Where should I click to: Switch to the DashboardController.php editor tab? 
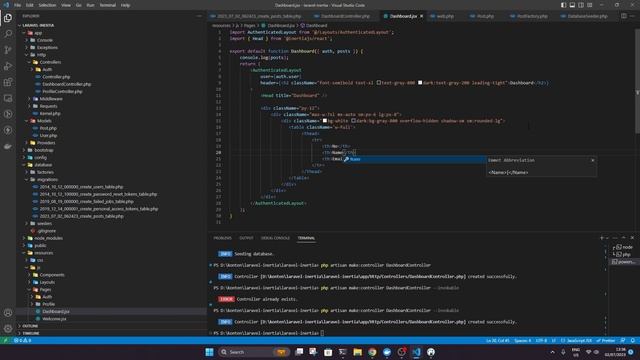point(345,16)
